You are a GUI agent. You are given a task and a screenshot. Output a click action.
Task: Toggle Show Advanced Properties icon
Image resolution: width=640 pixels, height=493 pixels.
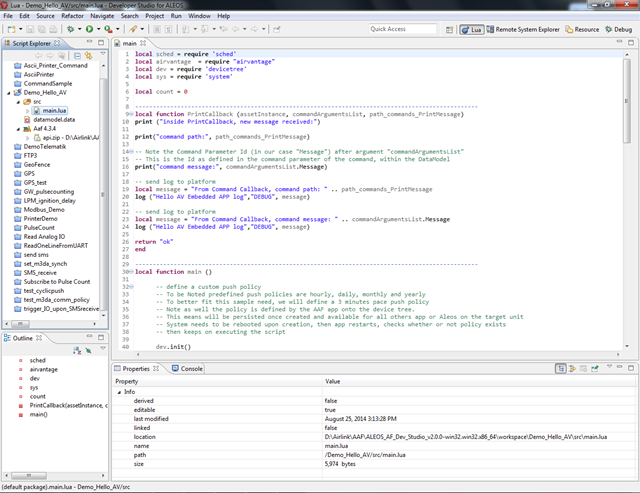coord(572,369)
